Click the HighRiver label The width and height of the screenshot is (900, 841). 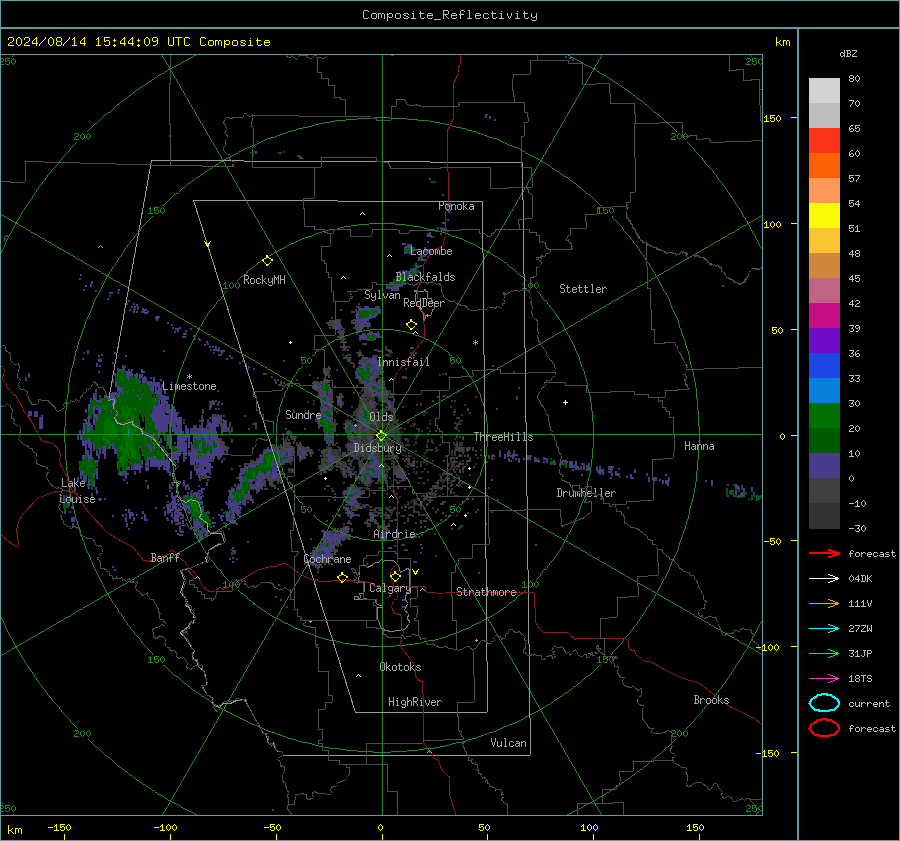pos(415,702)
